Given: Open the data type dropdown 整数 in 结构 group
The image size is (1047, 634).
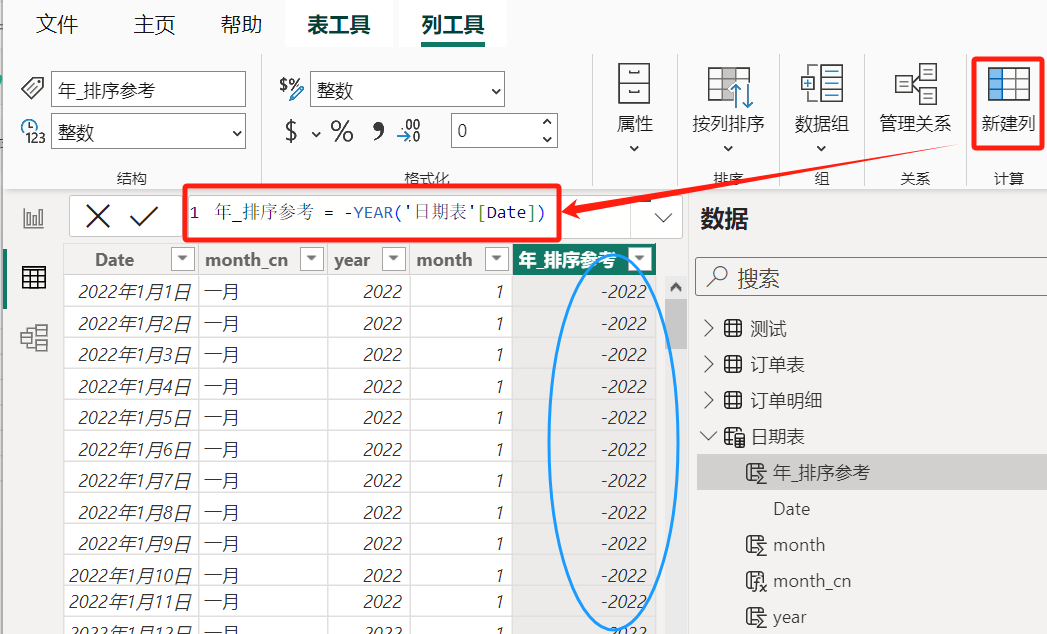Looking at the screenshot, I should pos(148,132).
